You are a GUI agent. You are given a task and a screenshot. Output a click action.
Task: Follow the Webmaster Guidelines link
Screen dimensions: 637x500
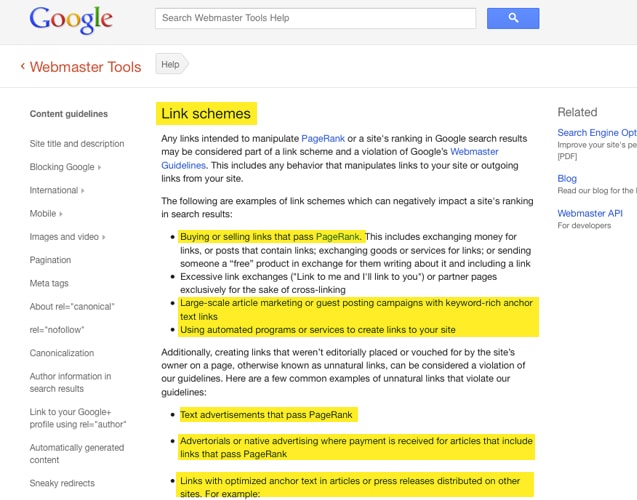tap(474, 152)
